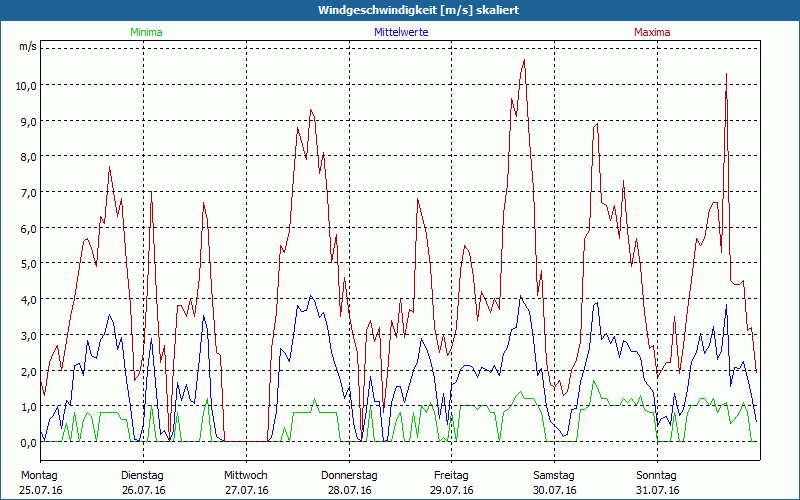Click the '10,0' y-axis value
Image resolution: width=800 pixels, height=500 pixels.
26,86
